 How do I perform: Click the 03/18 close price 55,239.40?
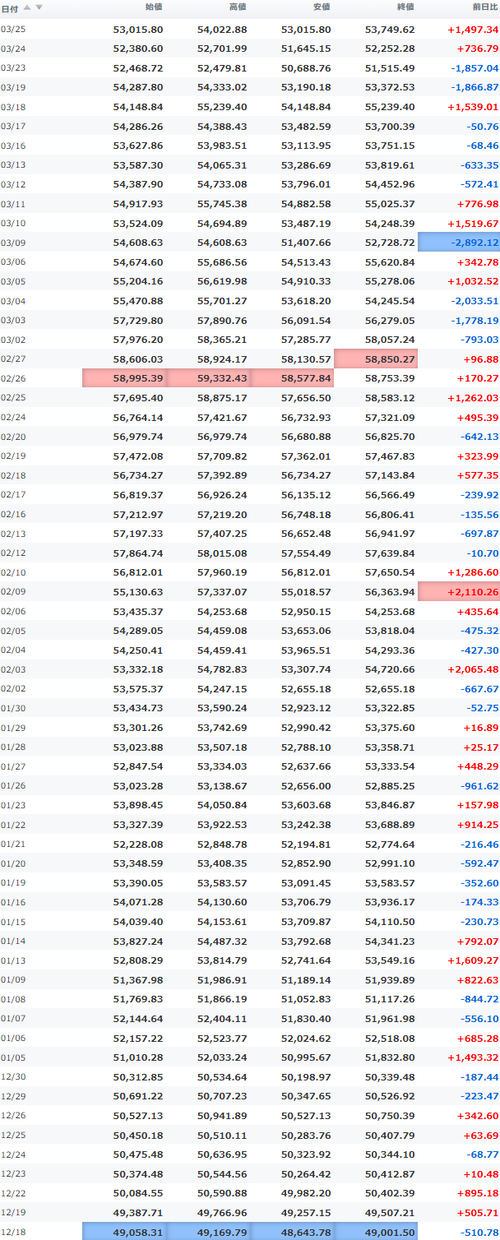click(x=390, y=107)
